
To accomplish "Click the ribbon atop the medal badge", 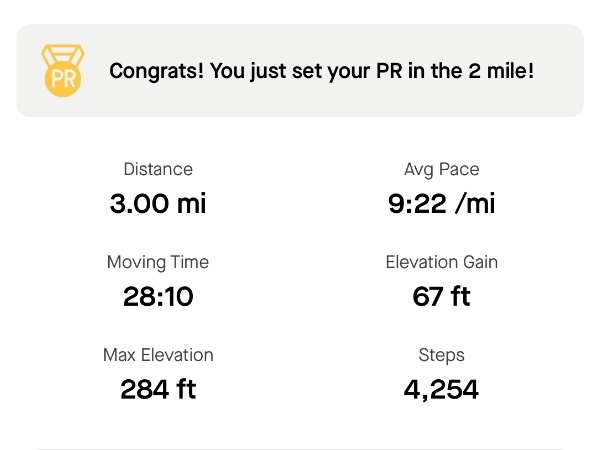I will click(63, 55).
